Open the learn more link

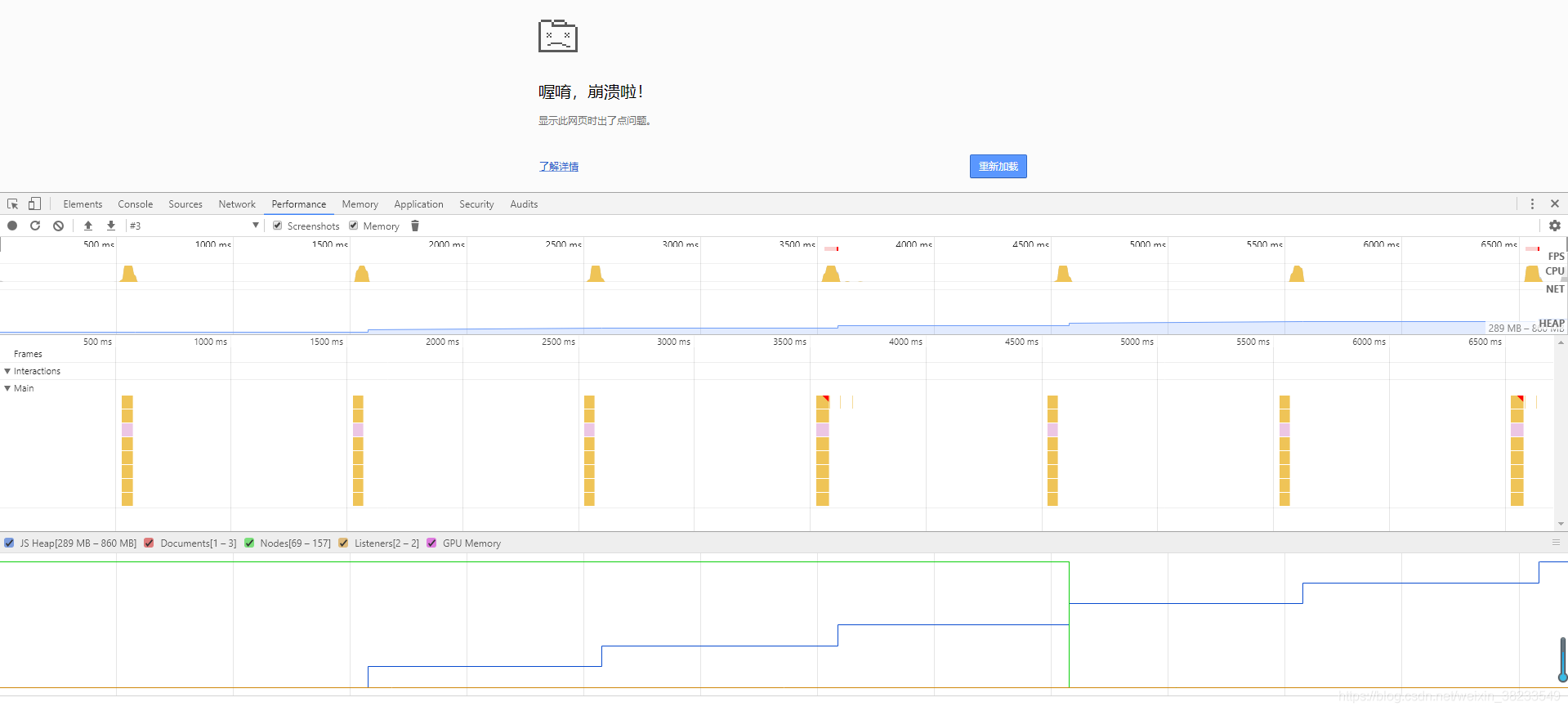(x=559, y=167)
